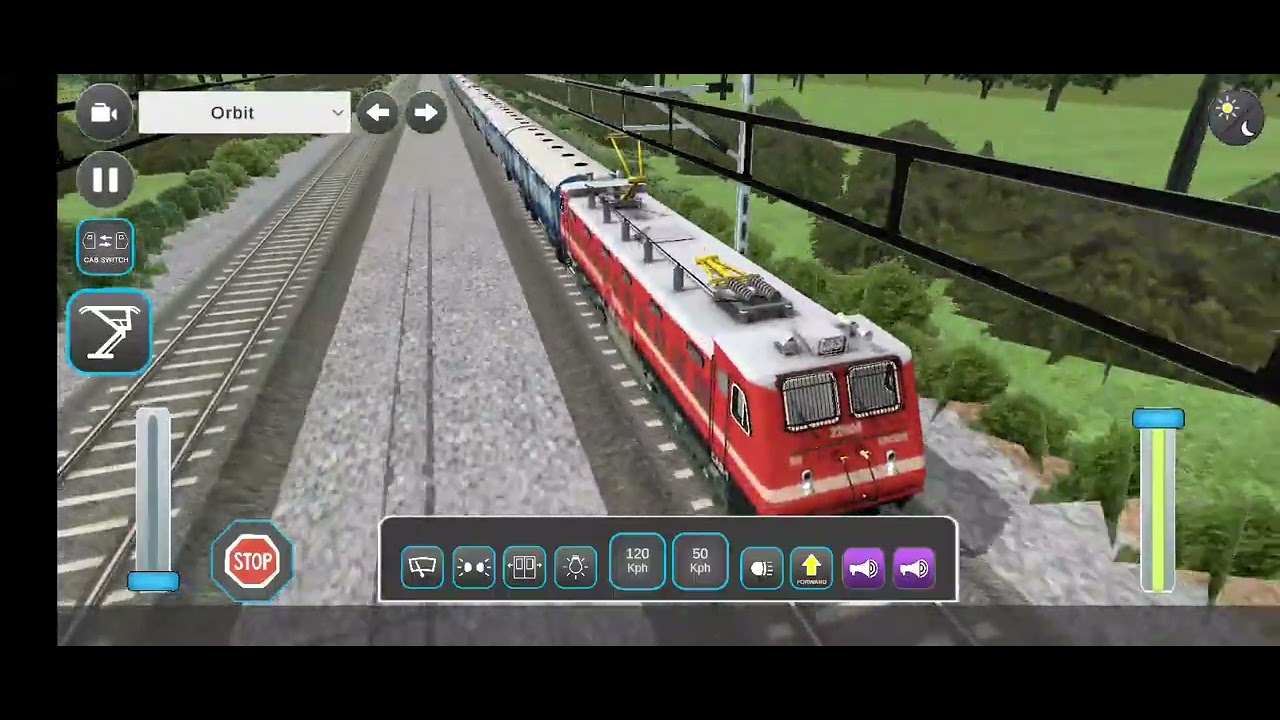The height and width of the screenshot is (720, 1280).
Task: Toggle the windshield wiper
Action: pos(422,568)
